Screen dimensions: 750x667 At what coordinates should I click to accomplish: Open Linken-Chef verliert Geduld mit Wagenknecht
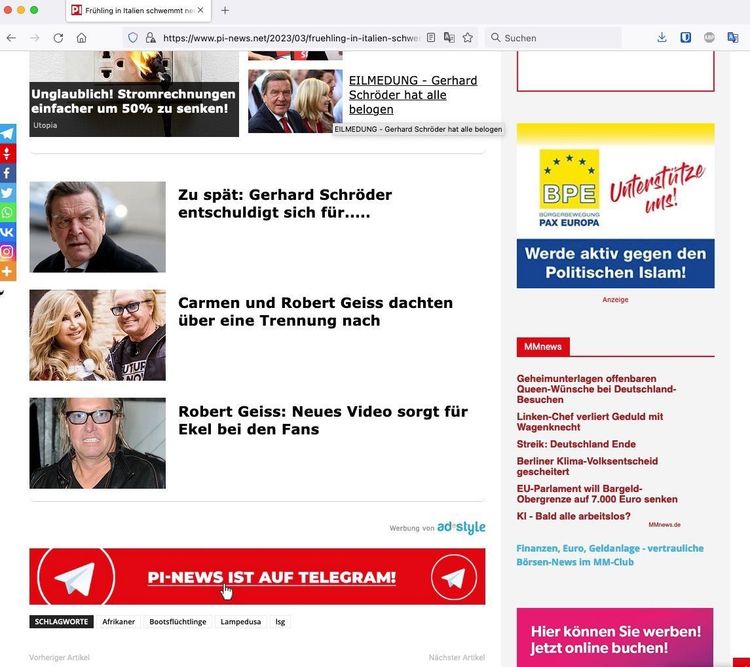tap(590, 422)
